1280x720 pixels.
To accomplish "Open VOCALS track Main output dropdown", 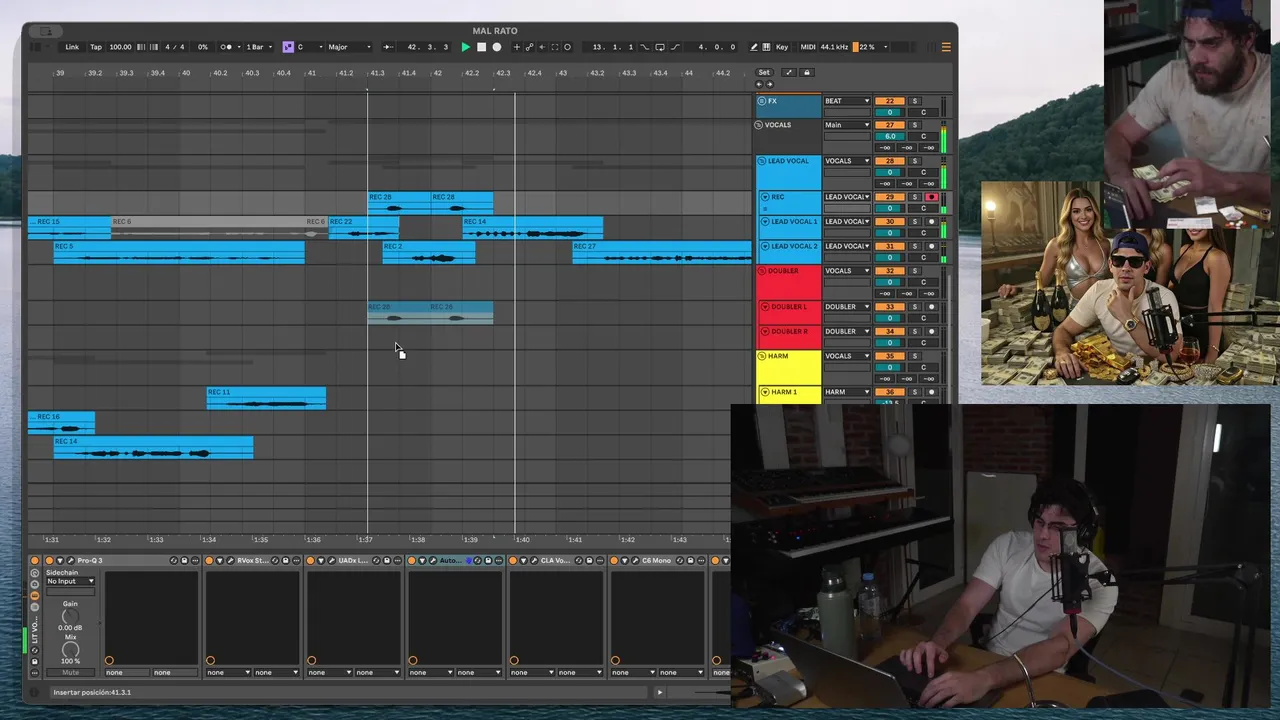I will pyautogui.click(x=847, y=125).
